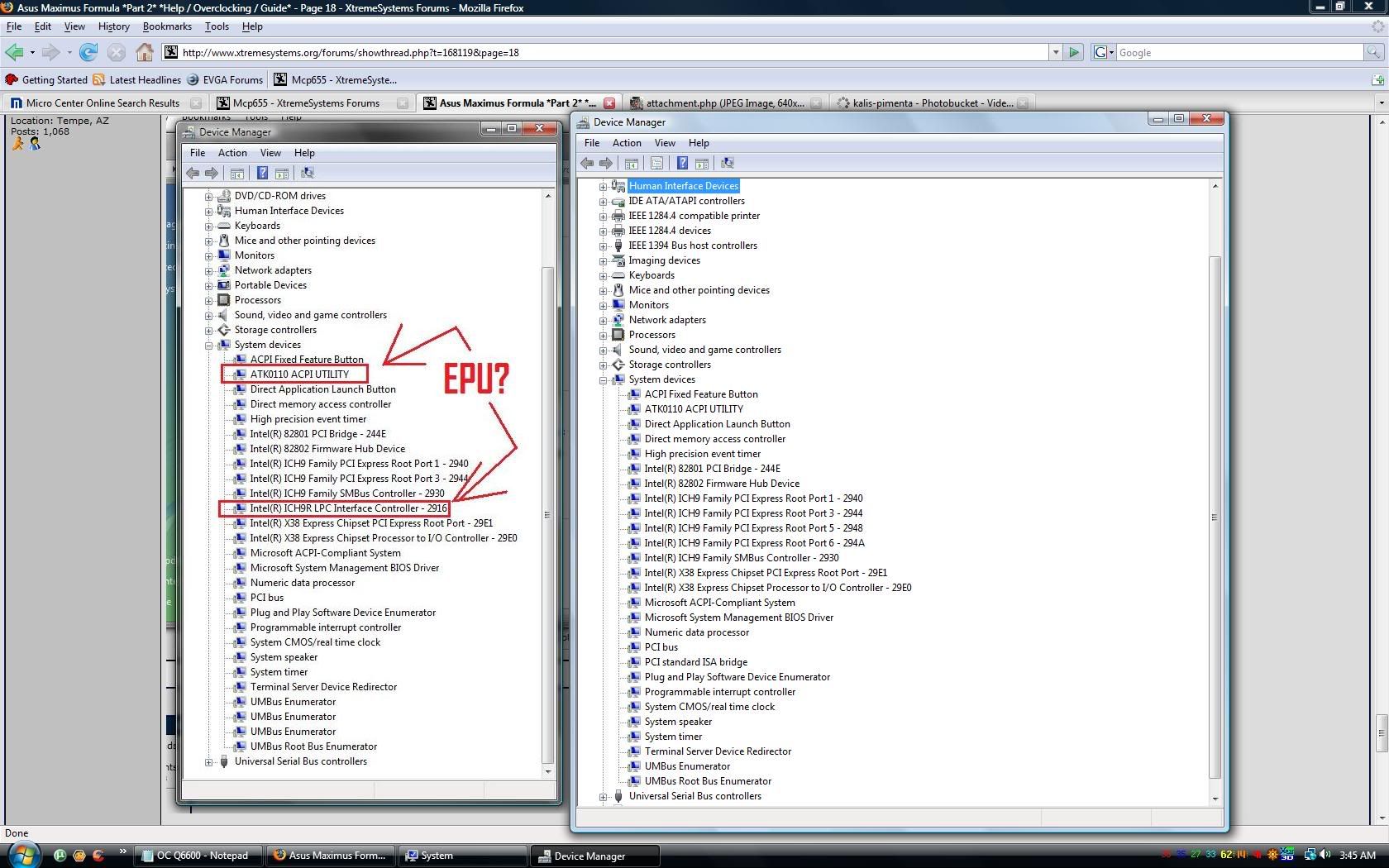Switch to OC Q6600 - Notepad taskbar button

point(198,856)
